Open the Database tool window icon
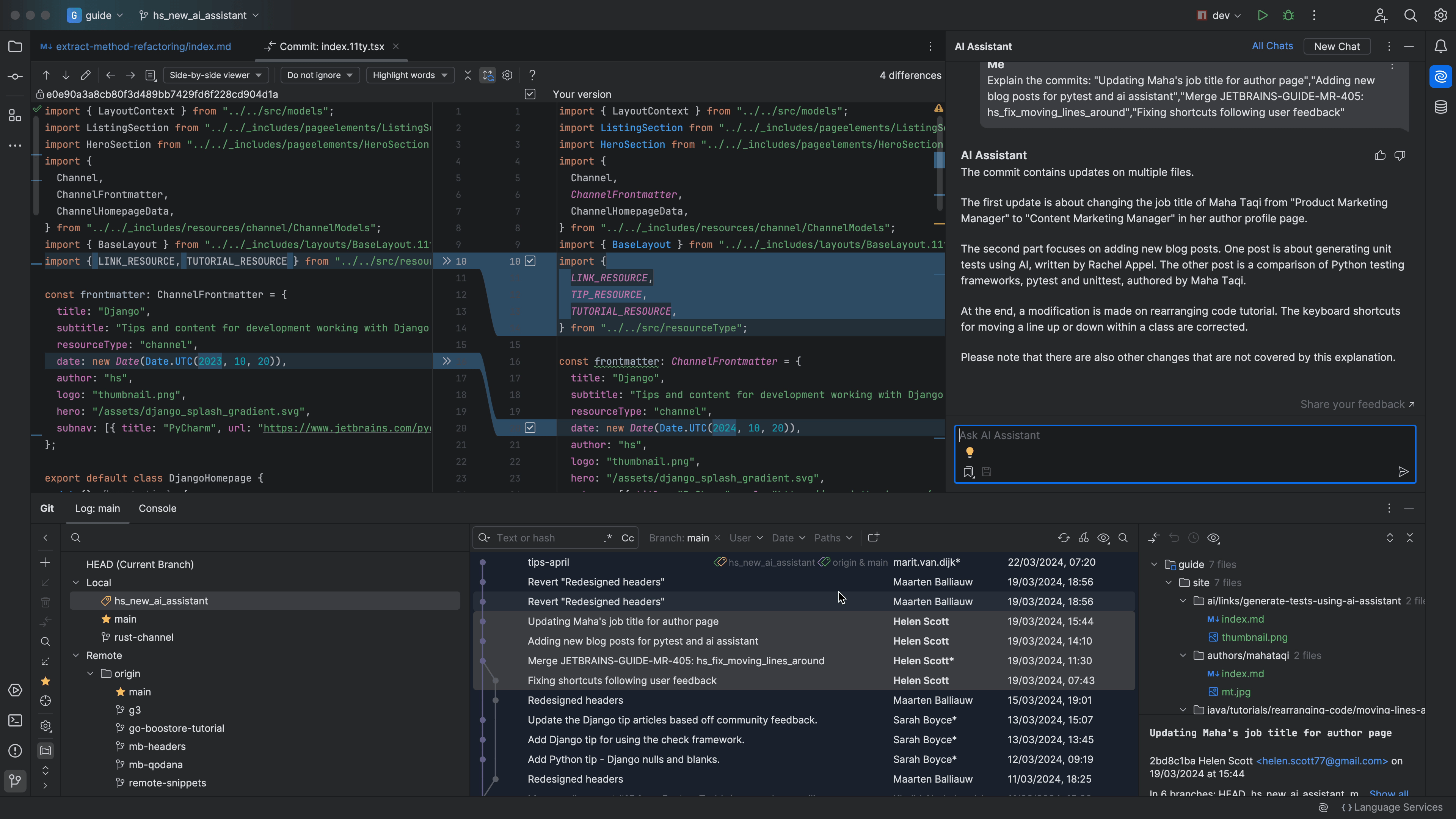 pos(1441,106)
